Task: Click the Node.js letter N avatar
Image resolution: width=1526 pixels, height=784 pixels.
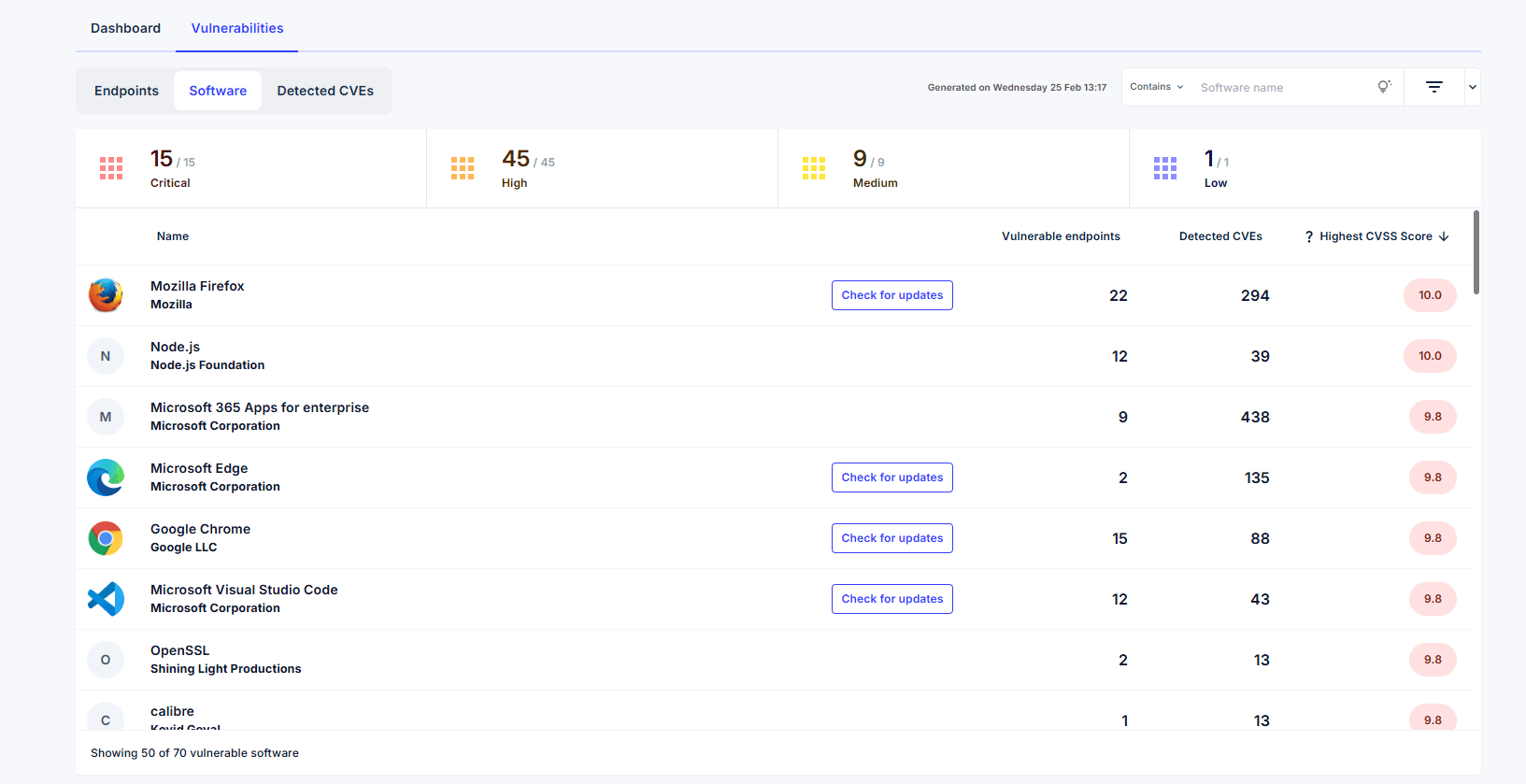Action: pyautogui.click(x=106, y=356)
